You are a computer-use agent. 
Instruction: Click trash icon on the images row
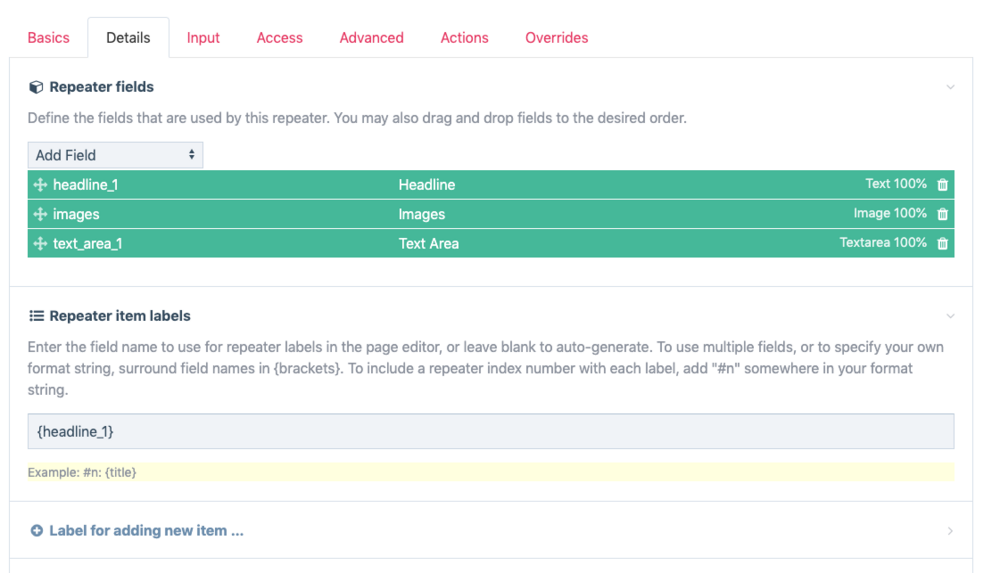point(942,214)
